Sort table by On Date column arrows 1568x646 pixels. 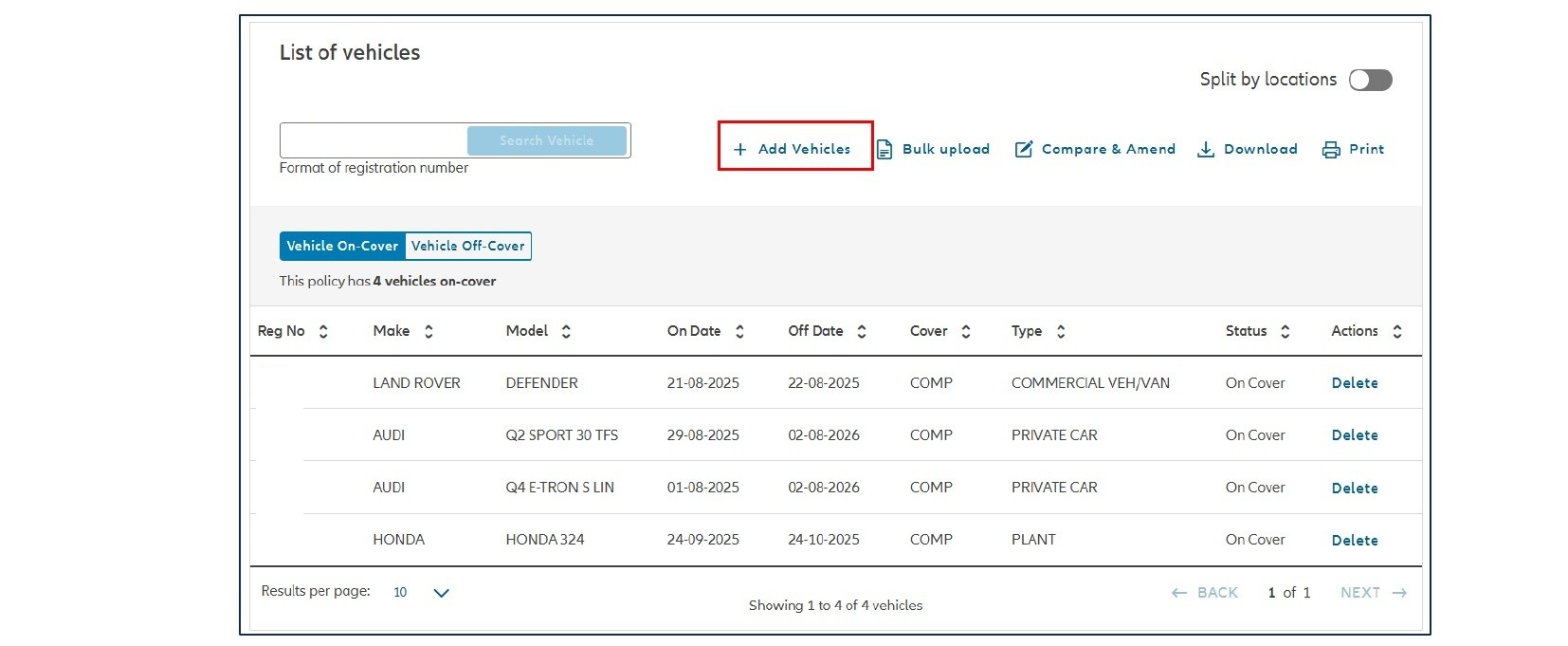739,331
